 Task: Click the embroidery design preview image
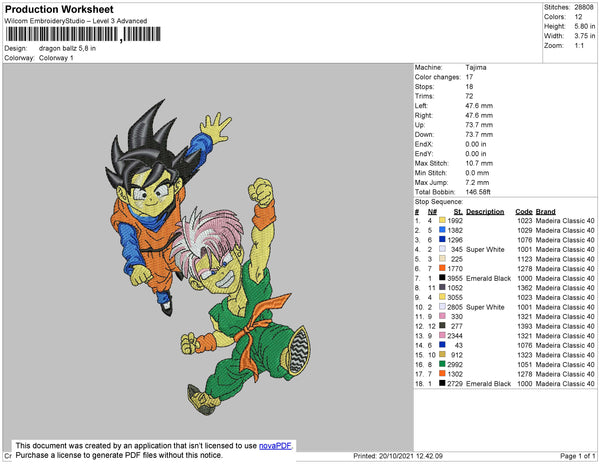(208, 257)
